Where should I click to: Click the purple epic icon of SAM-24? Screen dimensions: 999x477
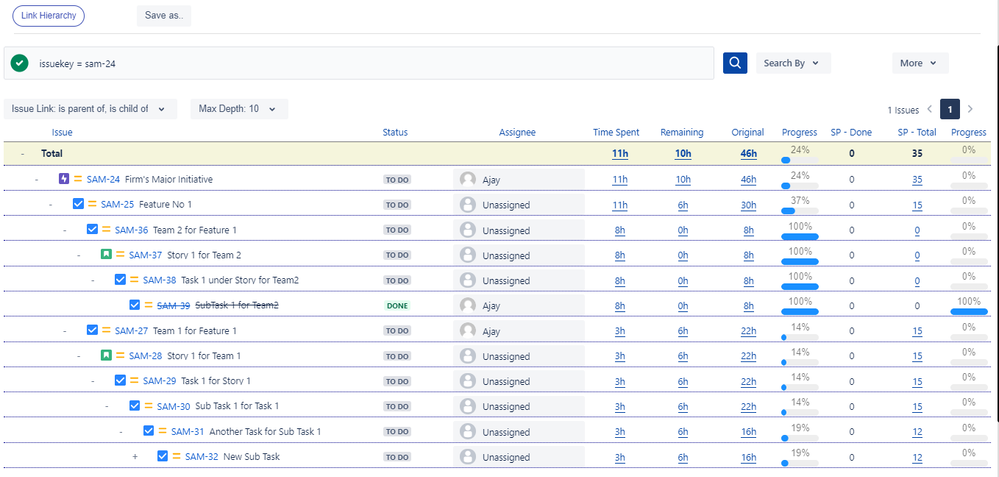64,179
